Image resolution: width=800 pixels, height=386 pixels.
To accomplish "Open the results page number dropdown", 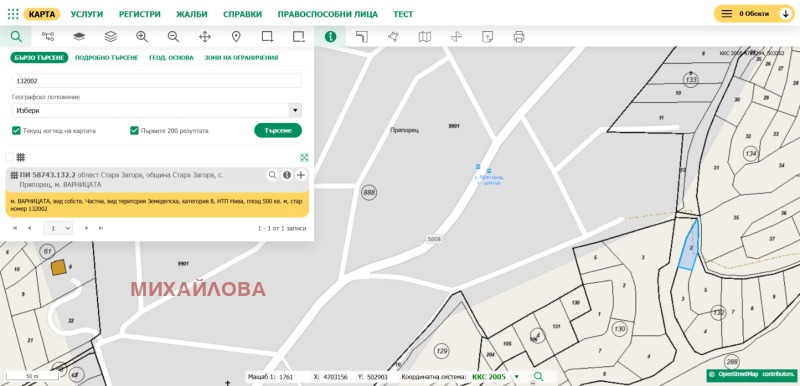I will click(x=58, y=228).
